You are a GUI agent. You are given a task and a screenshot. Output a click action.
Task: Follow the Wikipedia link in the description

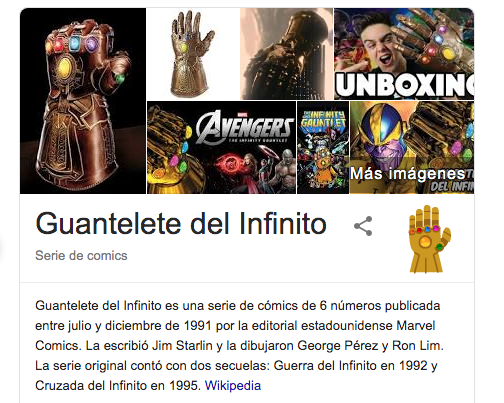click(x=233, y=386)
